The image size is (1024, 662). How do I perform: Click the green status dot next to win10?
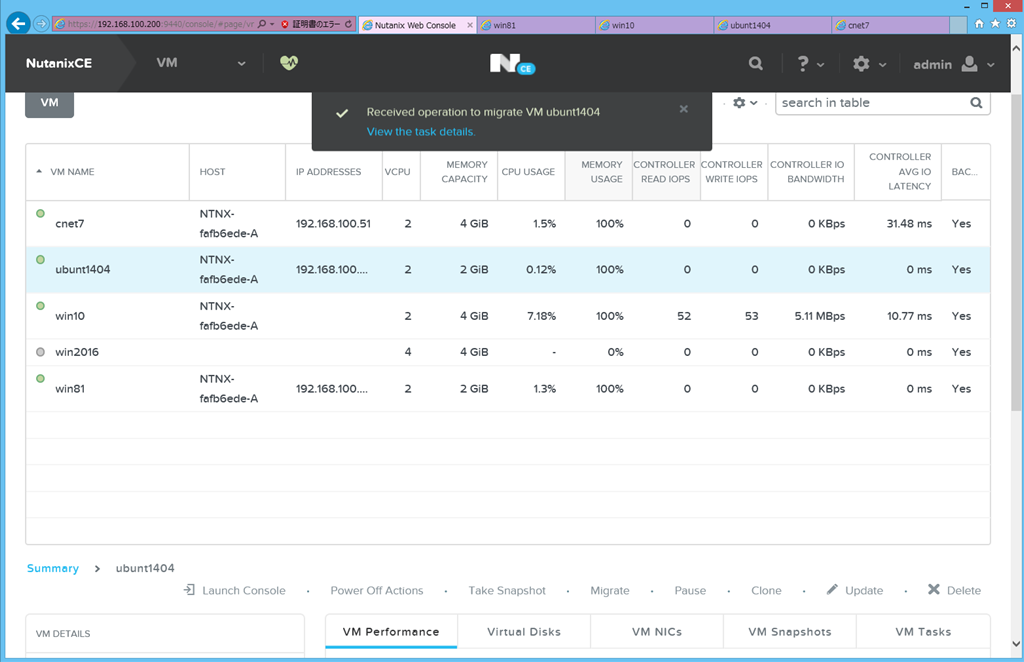point(40,305)
